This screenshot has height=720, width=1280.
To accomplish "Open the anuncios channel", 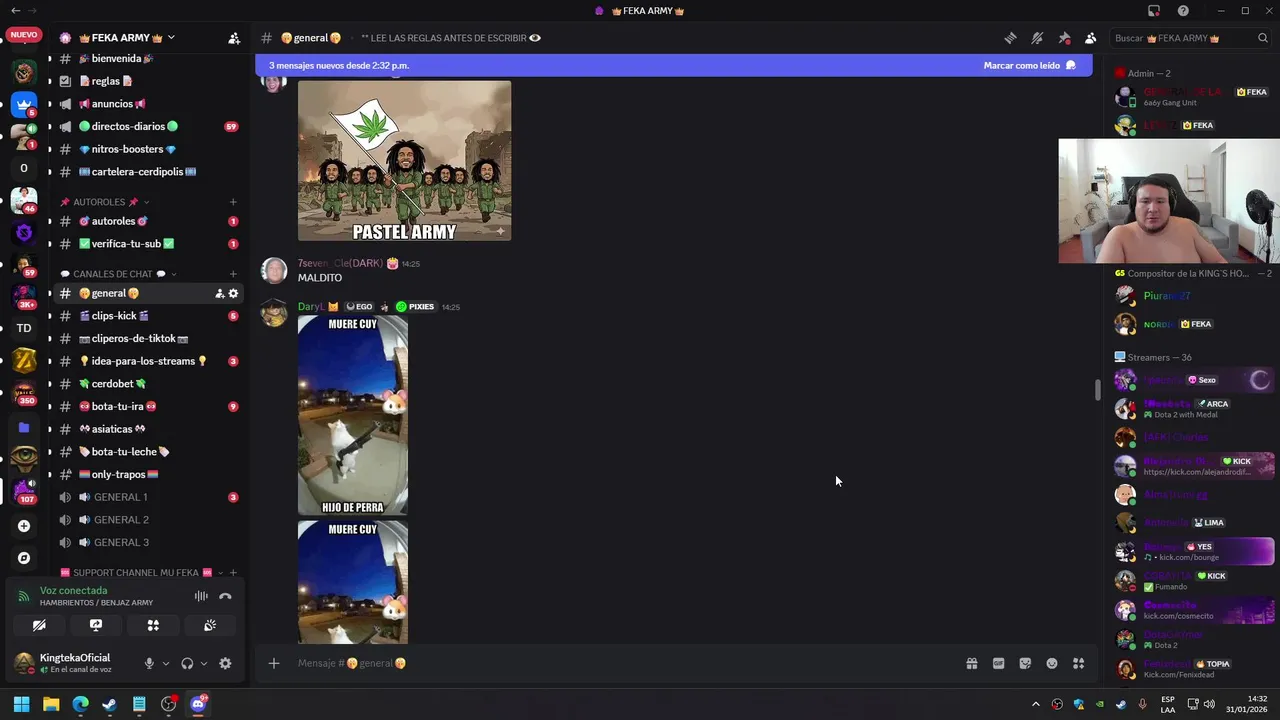I will pos(148,104).
